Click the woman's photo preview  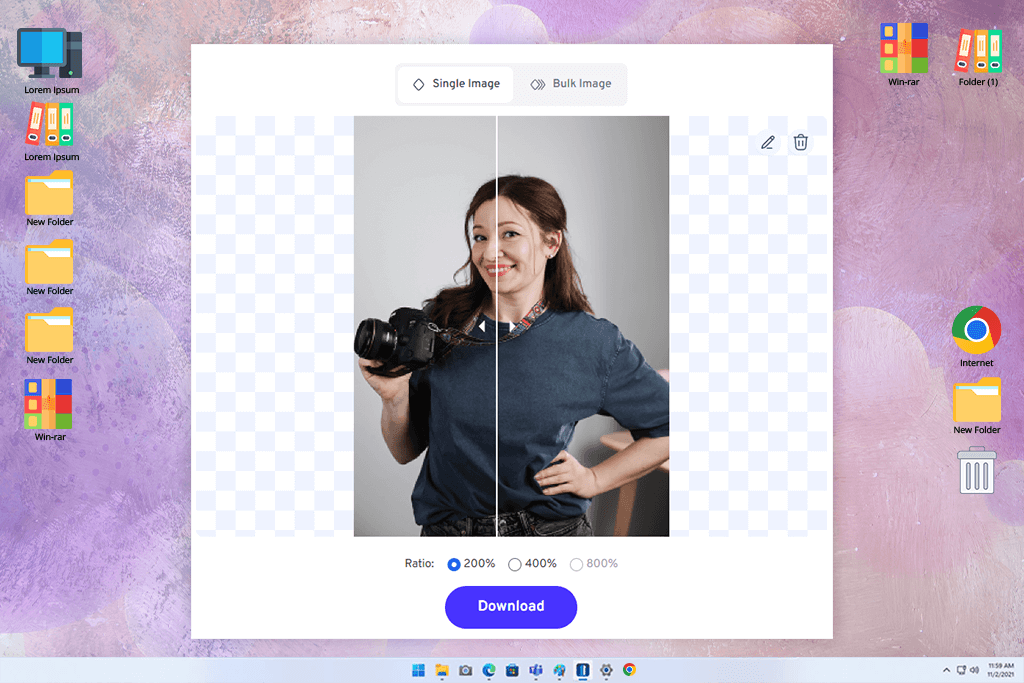click(x=511, y=326)
